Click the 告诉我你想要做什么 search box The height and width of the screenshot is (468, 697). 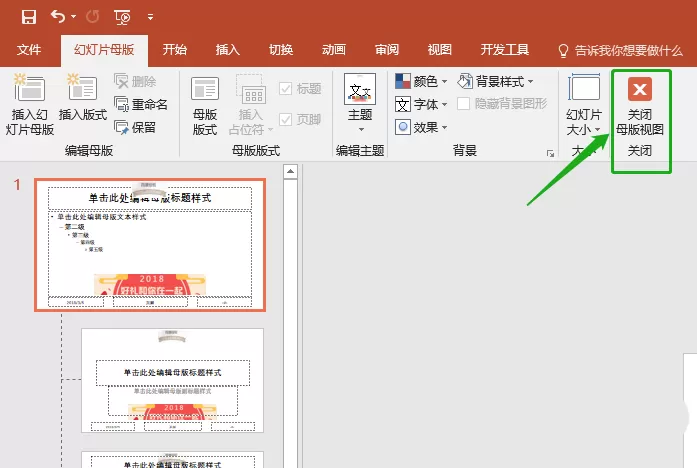[x=620, y=51]
